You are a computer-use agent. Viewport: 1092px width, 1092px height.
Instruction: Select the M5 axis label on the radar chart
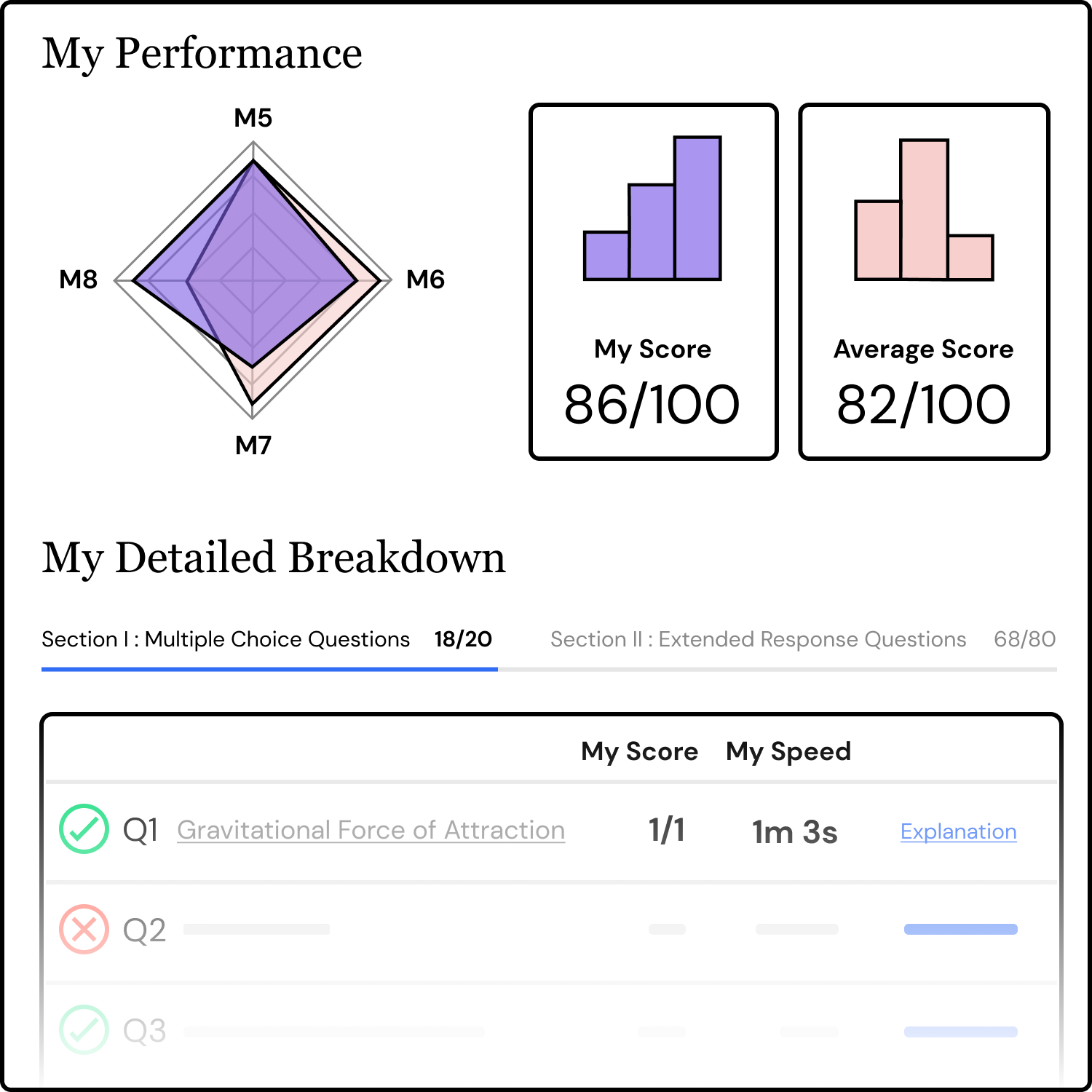pos(252,116)
